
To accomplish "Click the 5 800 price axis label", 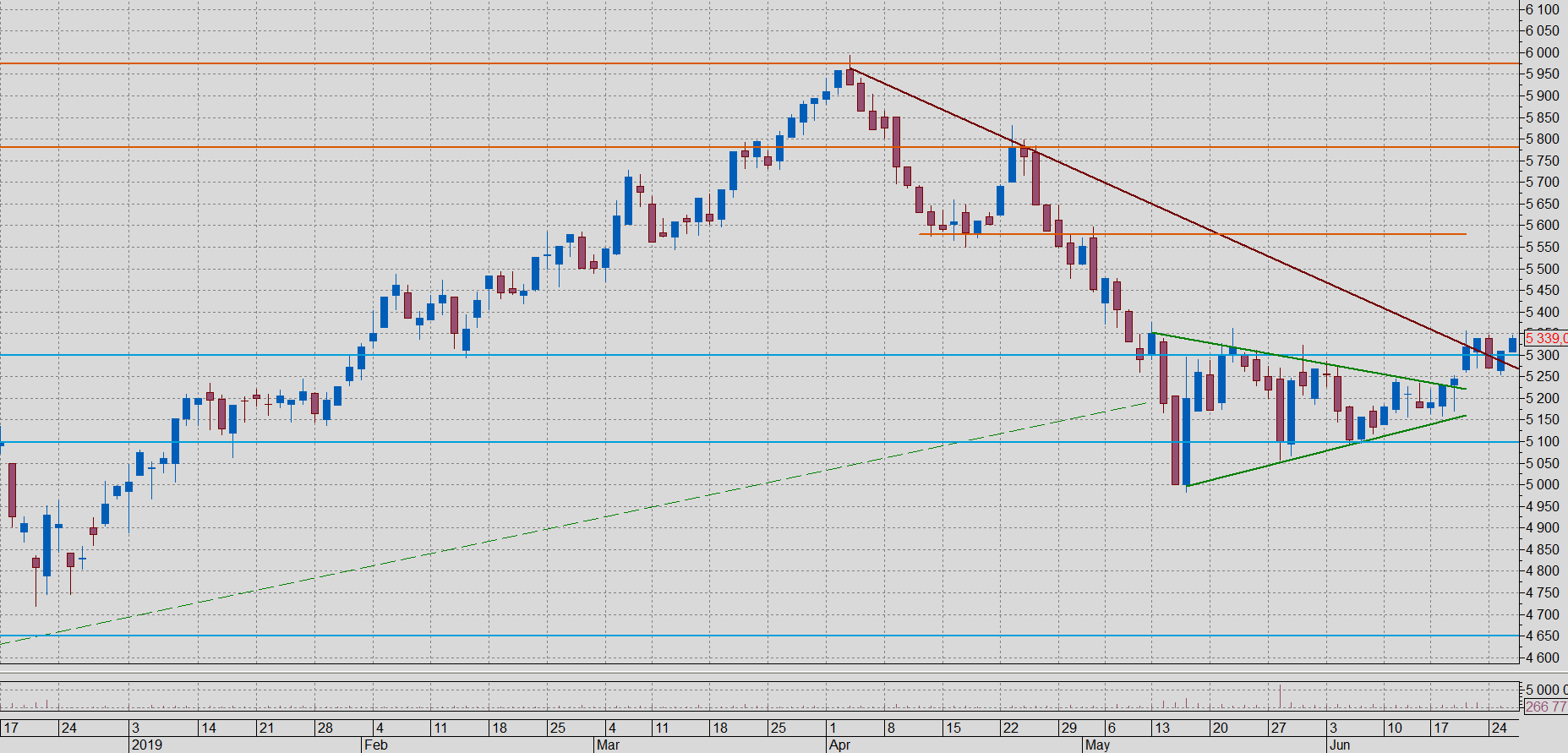I will (1543, 139).
